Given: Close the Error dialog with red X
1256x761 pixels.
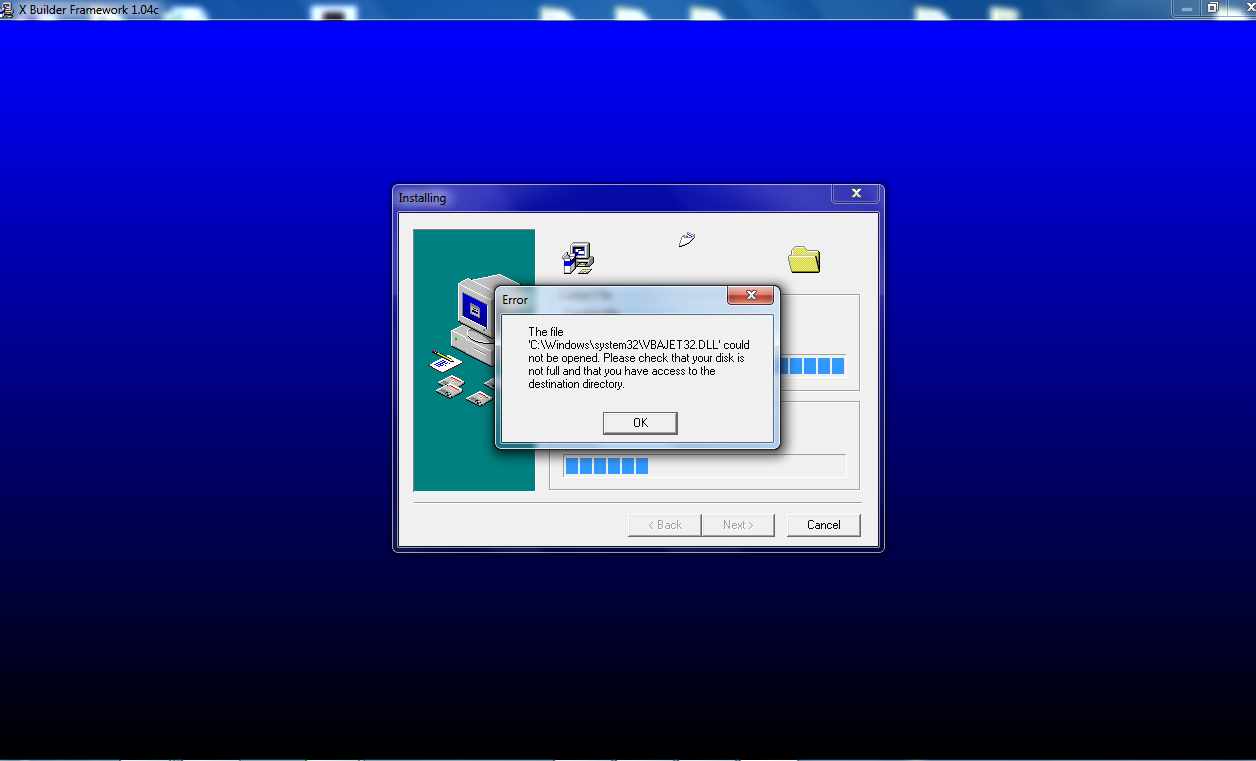Looking at the screenshot, I should tap(749, 296).
